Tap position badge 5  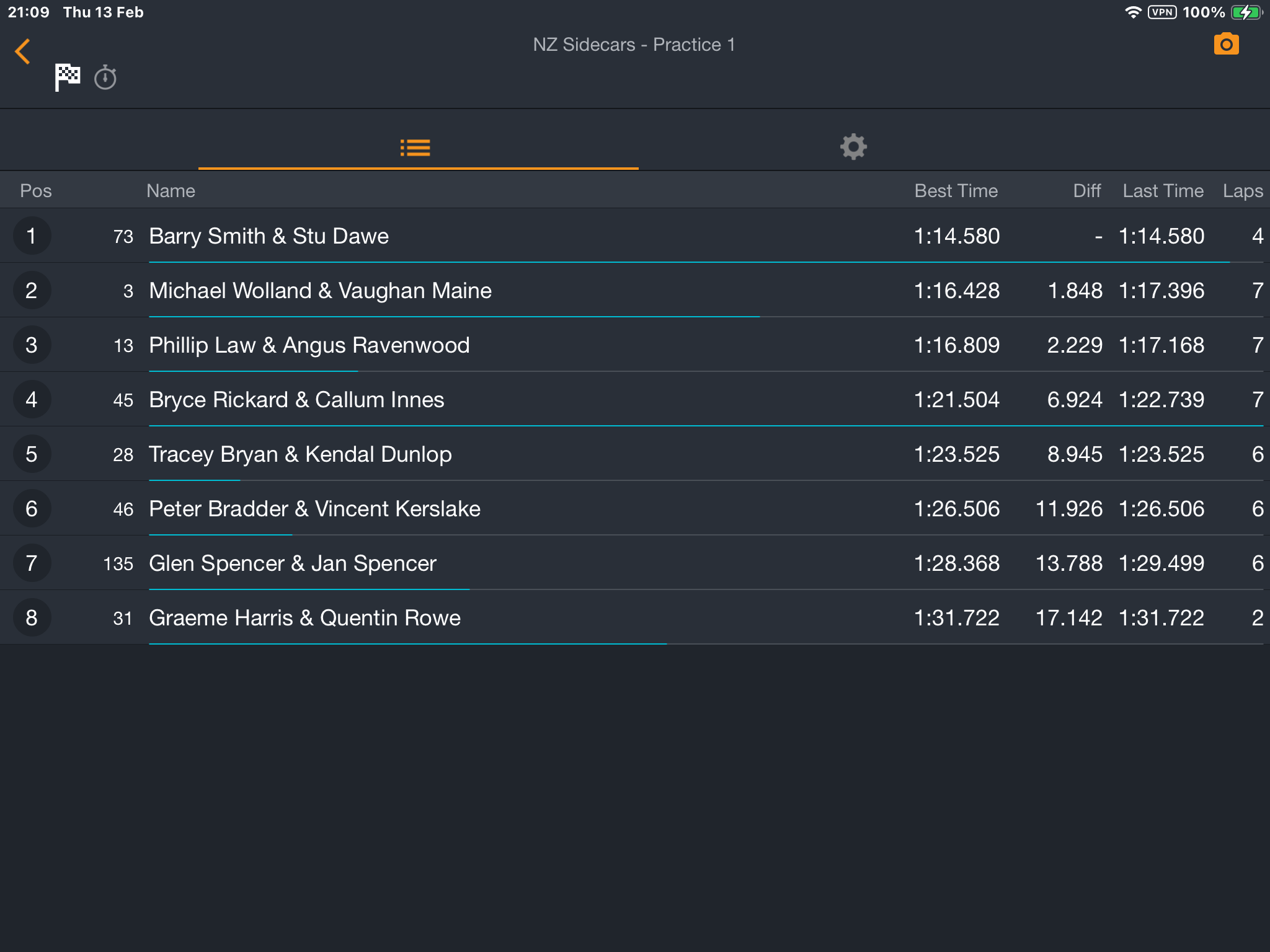pos(32,454)
